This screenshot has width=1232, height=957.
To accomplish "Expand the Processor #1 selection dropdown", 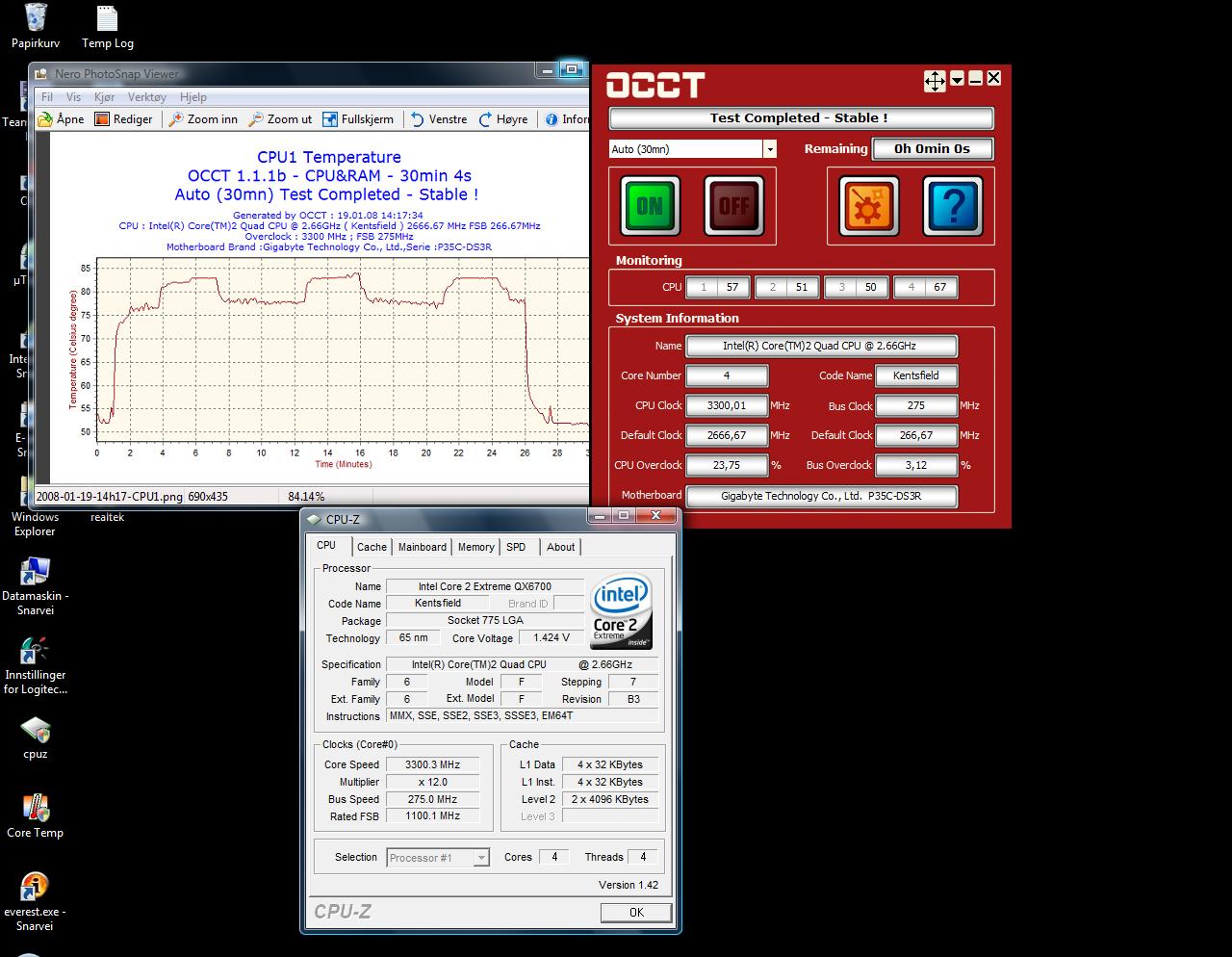I will click(x=481, y=858).
